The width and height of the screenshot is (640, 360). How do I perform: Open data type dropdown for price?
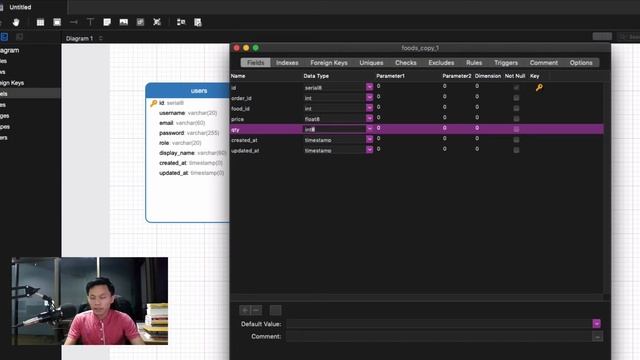click(x=369, y=118)
